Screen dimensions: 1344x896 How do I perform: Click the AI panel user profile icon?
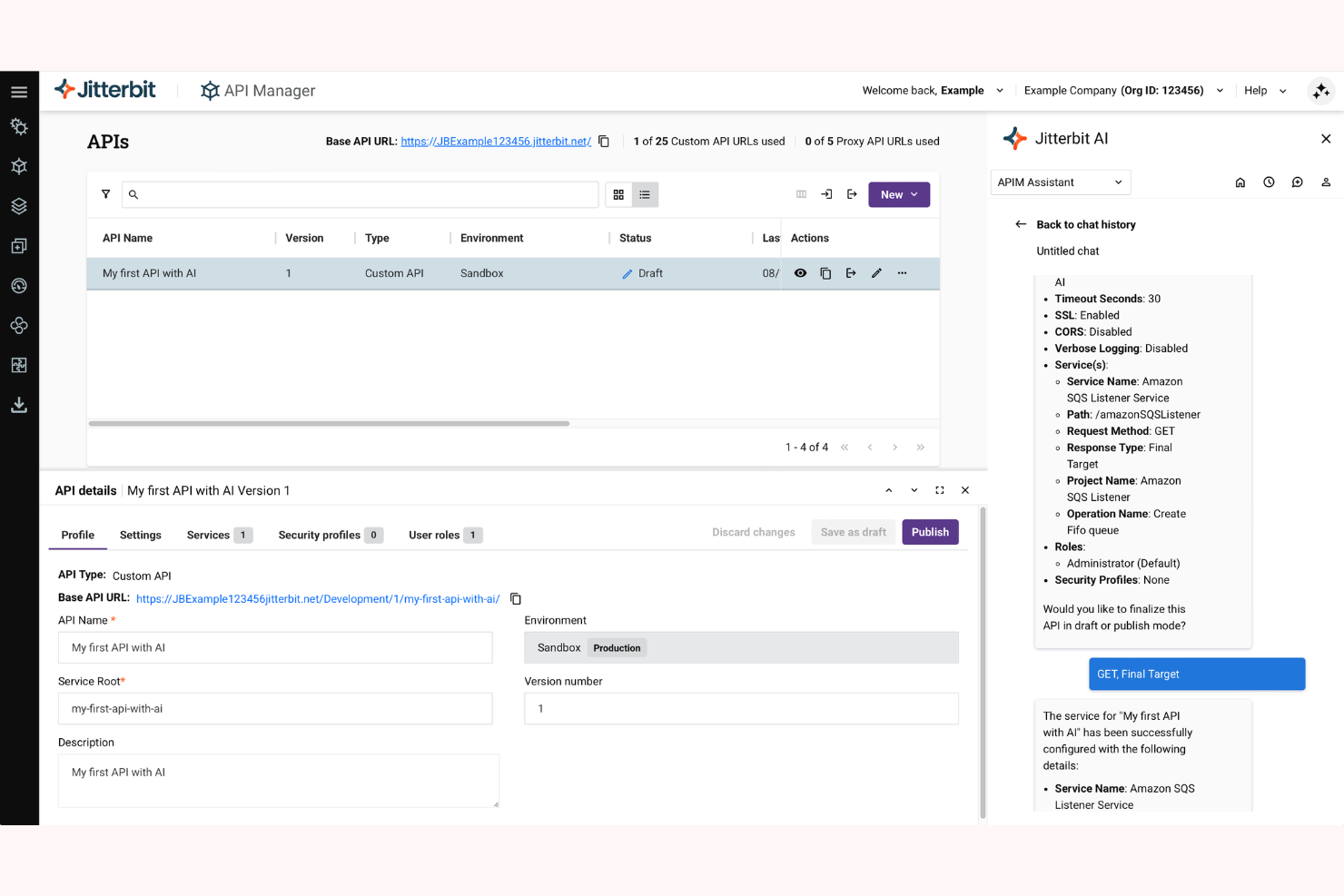tap(1326, 182)
